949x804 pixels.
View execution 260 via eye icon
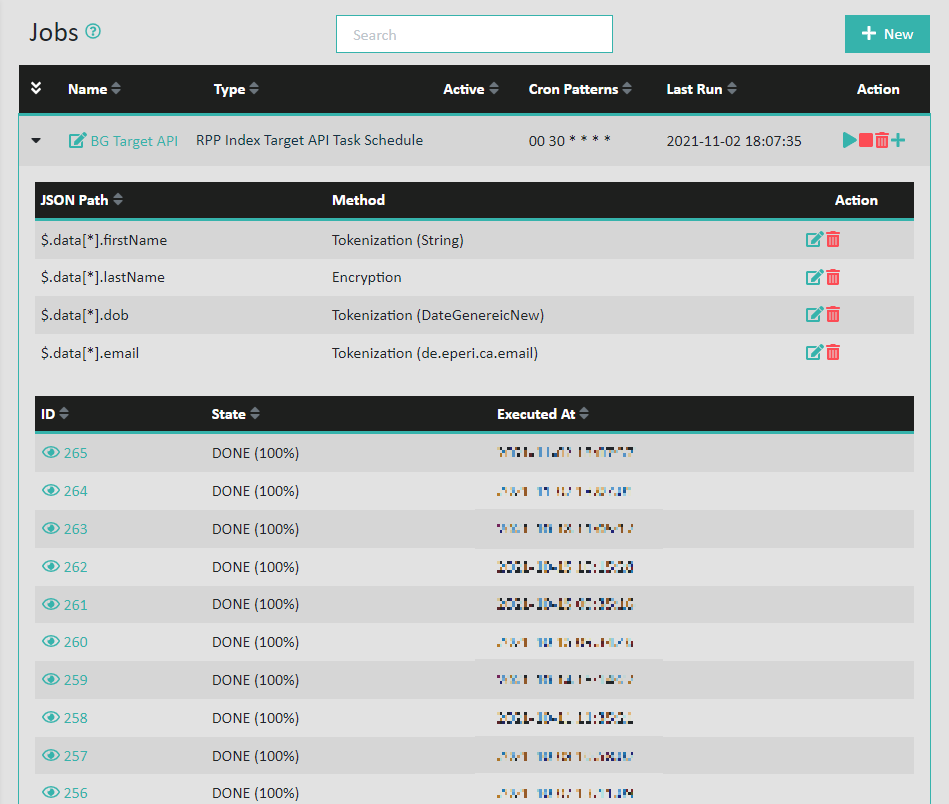[51, 642]
